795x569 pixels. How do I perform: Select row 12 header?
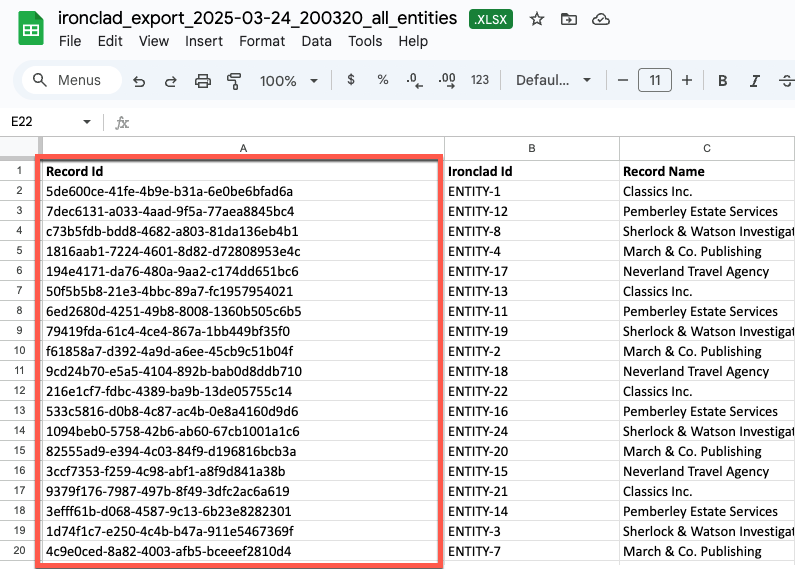click(x=20, y=391)
